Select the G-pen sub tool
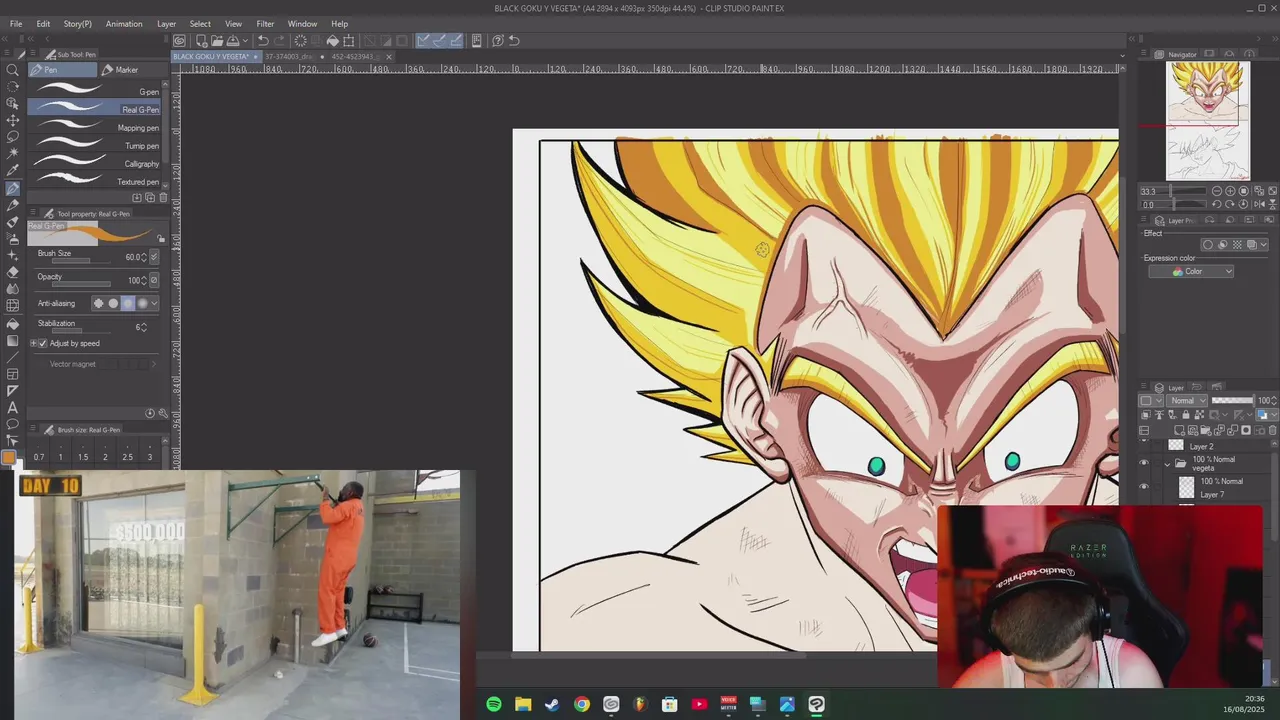This screenshot has height=720, width=1280. [94, 91]
